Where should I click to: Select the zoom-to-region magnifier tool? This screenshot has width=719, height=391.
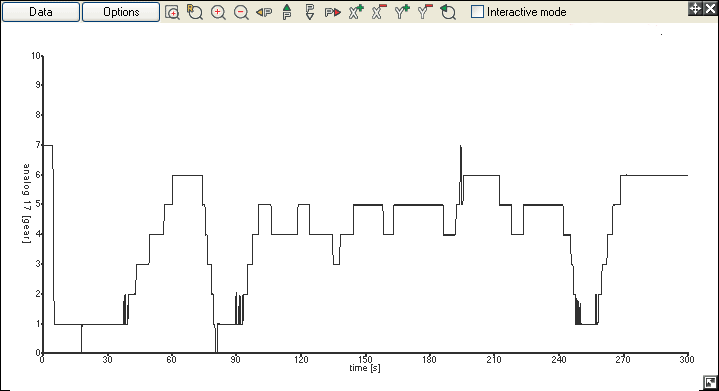tap(172, 12)
